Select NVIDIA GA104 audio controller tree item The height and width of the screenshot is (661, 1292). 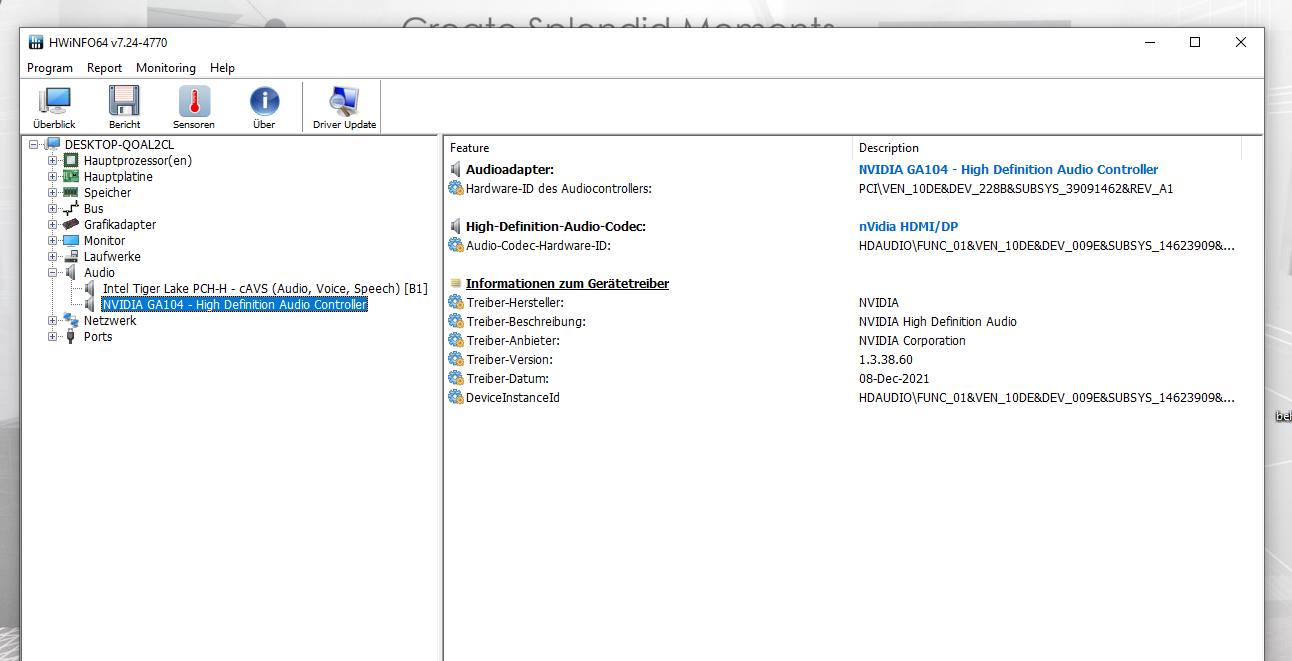[235, 305]
